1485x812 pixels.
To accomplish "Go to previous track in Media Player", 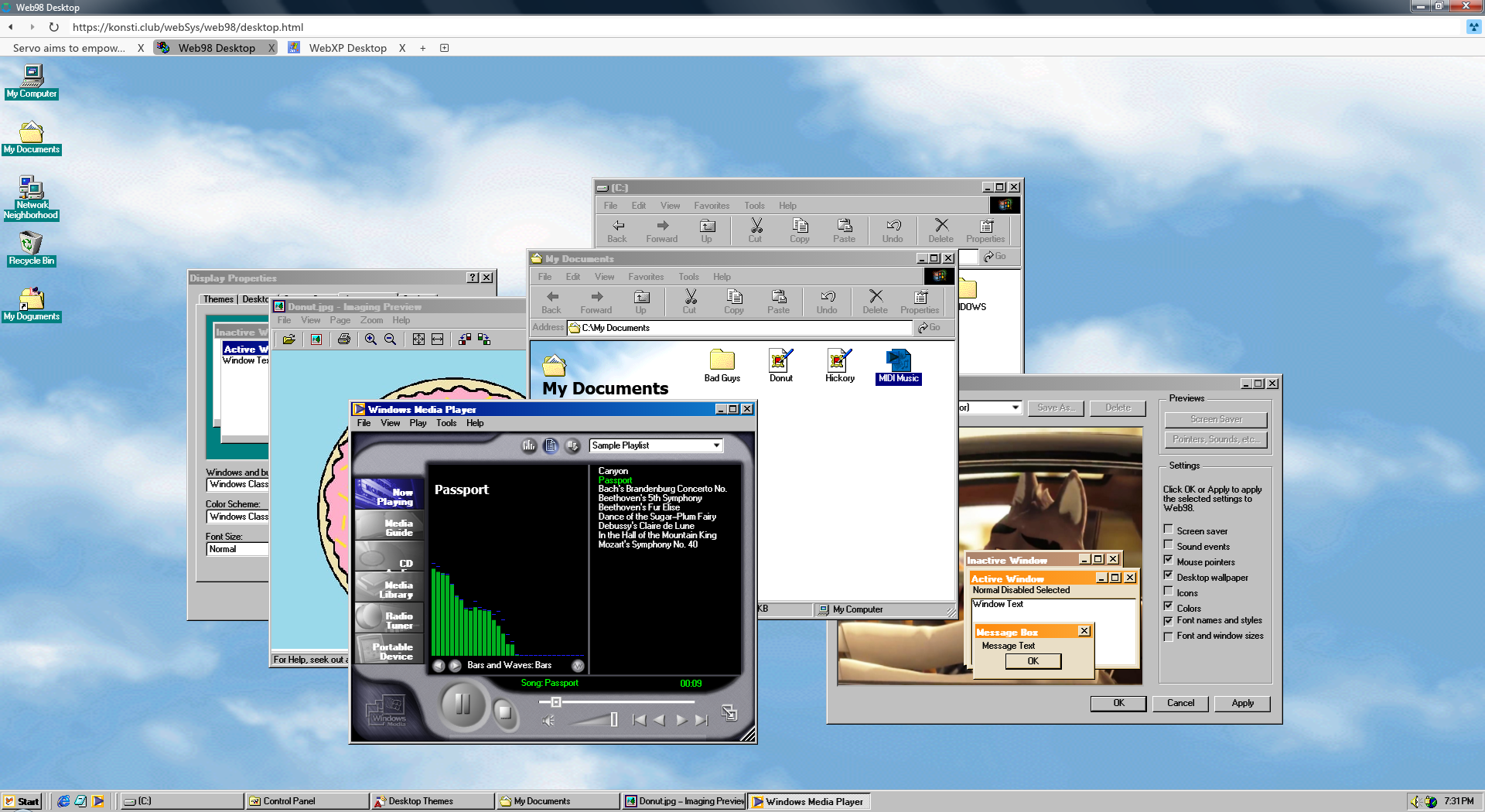I will pos(639,720).
